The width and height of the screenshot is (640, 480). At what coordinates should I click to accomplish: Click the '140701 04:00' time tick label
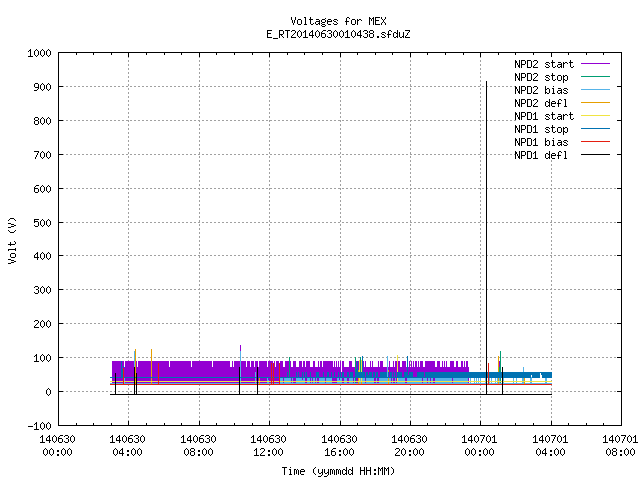[550, 446]
